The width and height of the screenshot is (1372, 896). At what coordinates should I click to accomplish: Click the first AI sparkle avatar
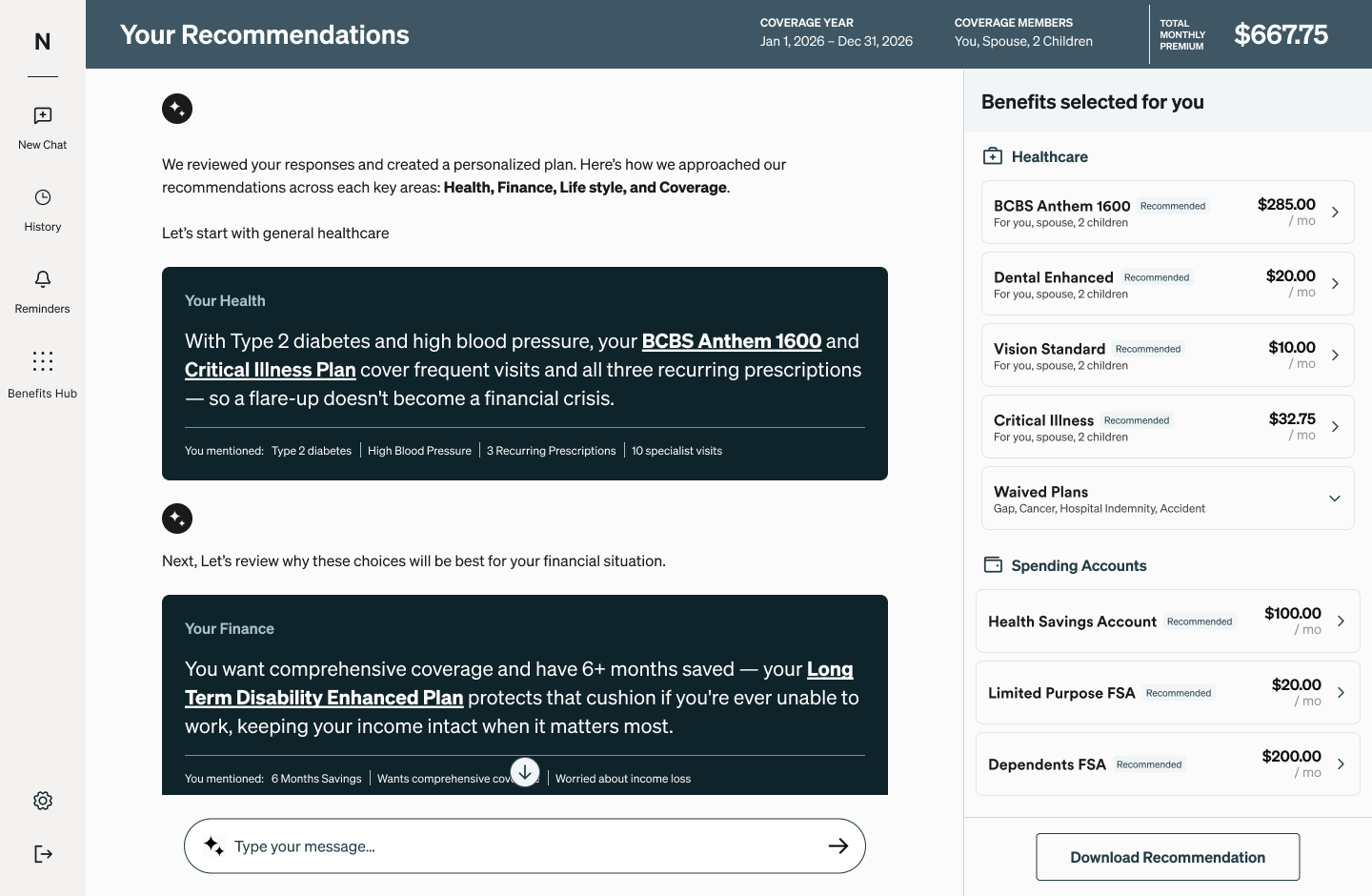click(177, 109)
